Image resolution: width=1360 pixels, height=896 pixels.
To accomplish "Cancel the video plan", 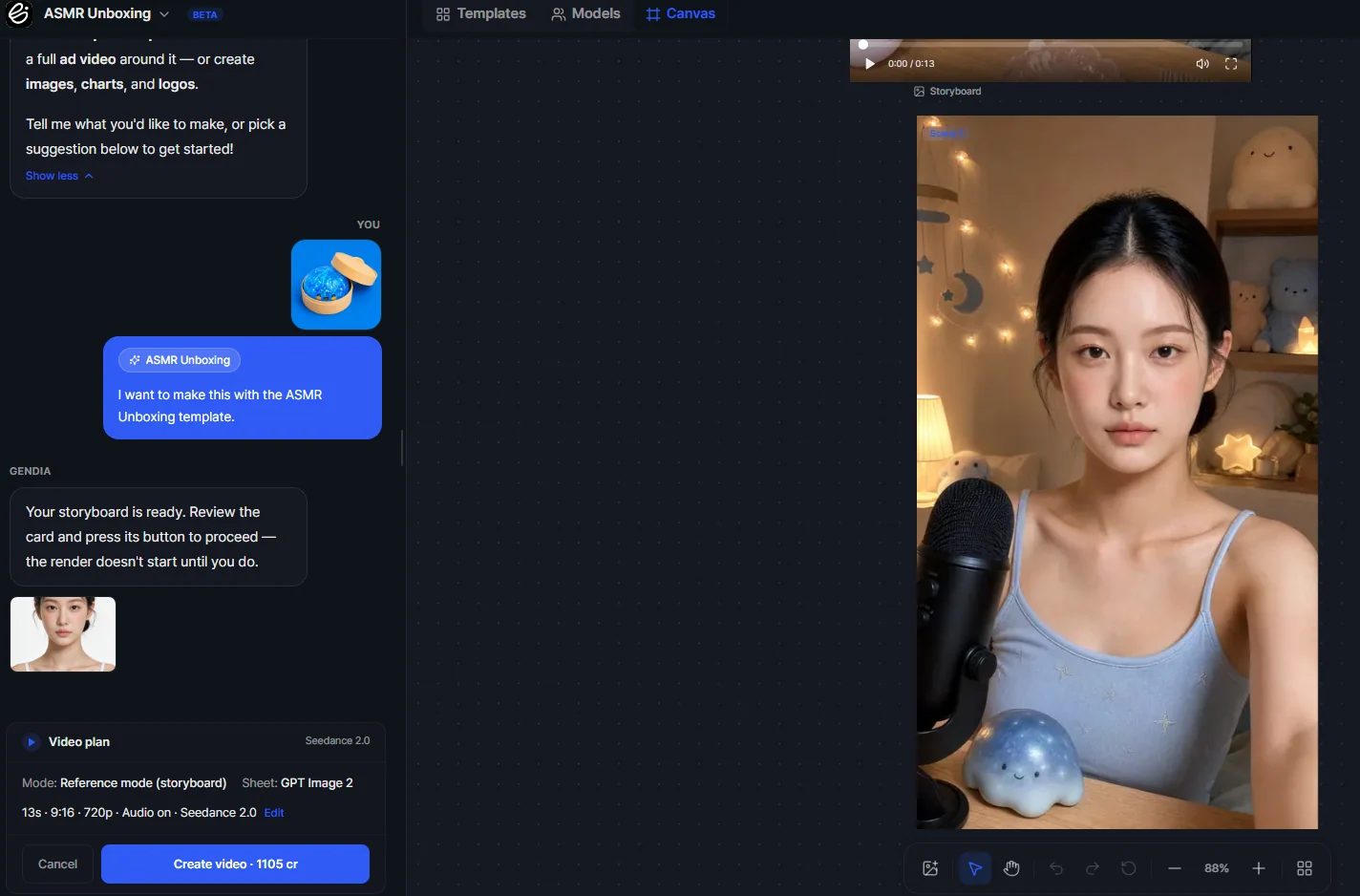I will coord(57,864).
